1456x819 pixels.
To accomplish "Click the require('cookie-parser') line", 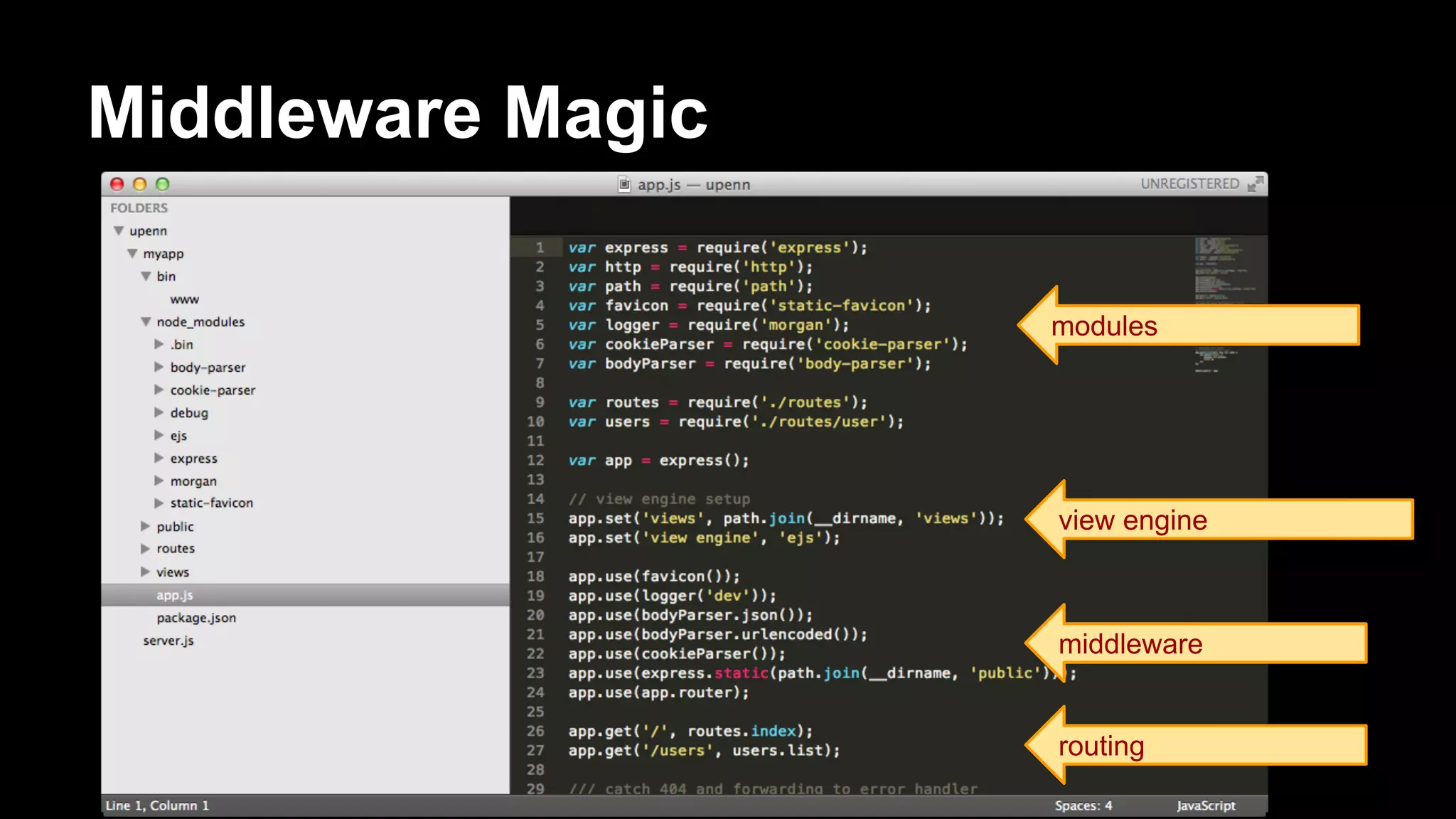I will [768, 344].
